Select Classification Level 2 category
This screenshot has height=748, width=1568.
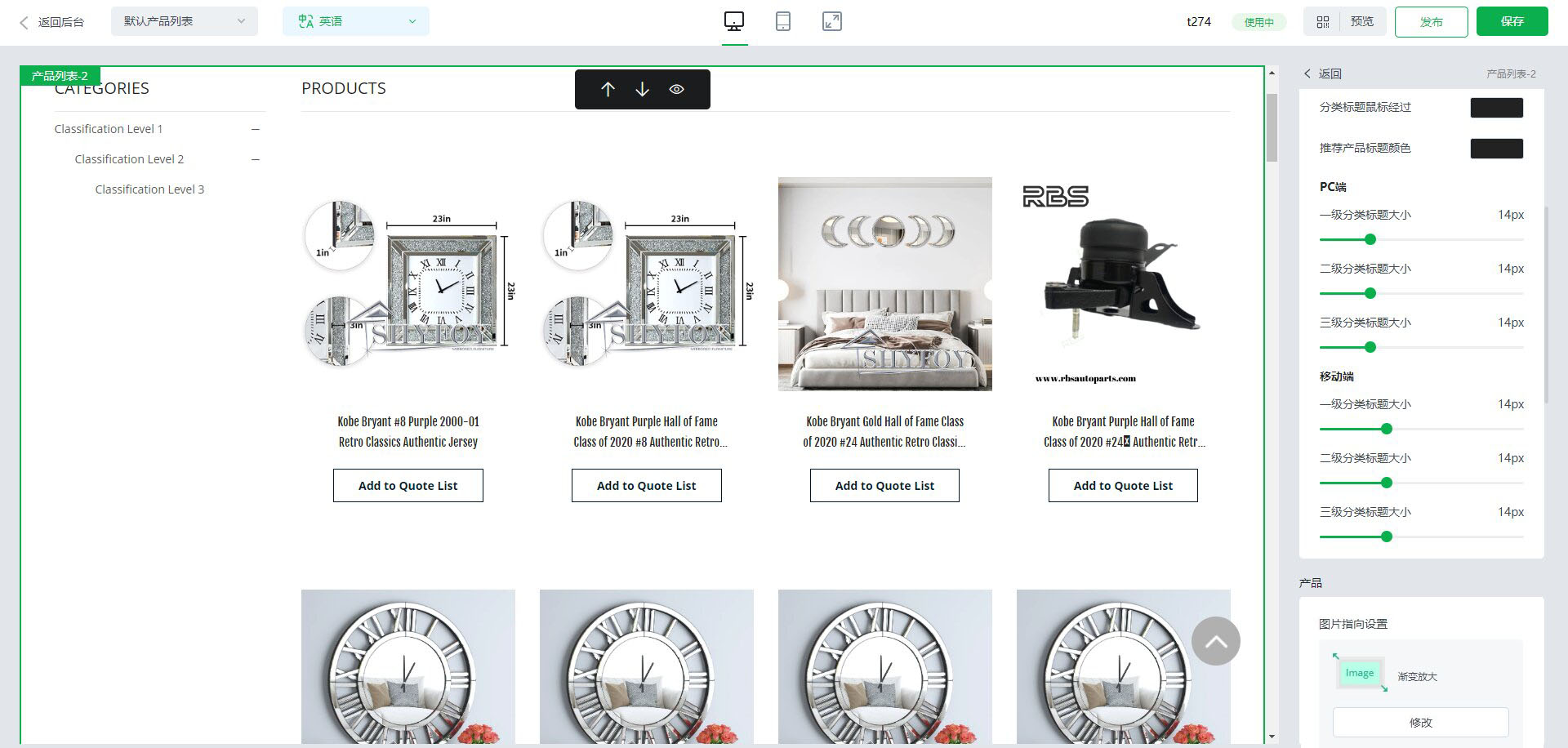coord(129,159)
